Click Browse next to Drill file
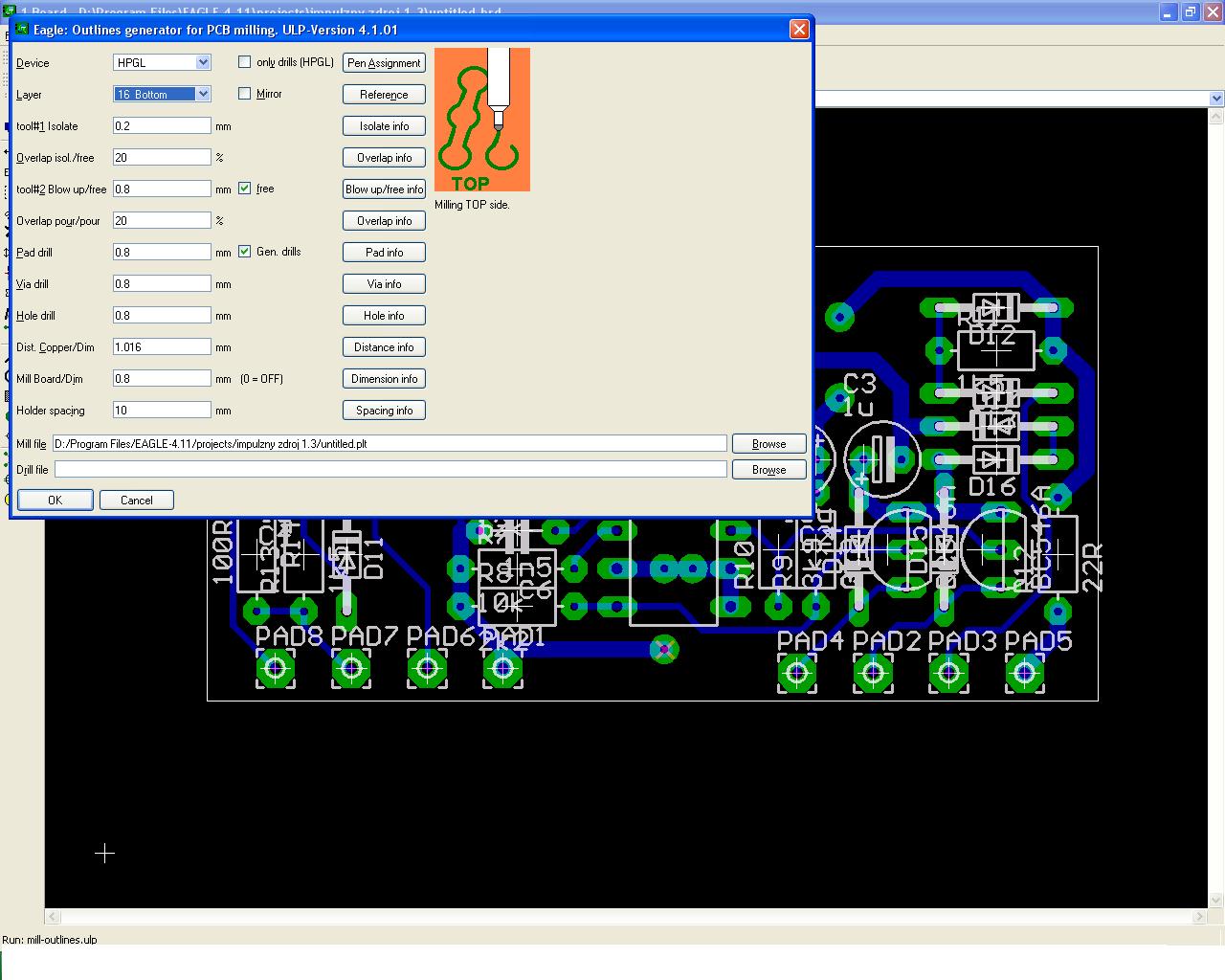 [768, 470]
